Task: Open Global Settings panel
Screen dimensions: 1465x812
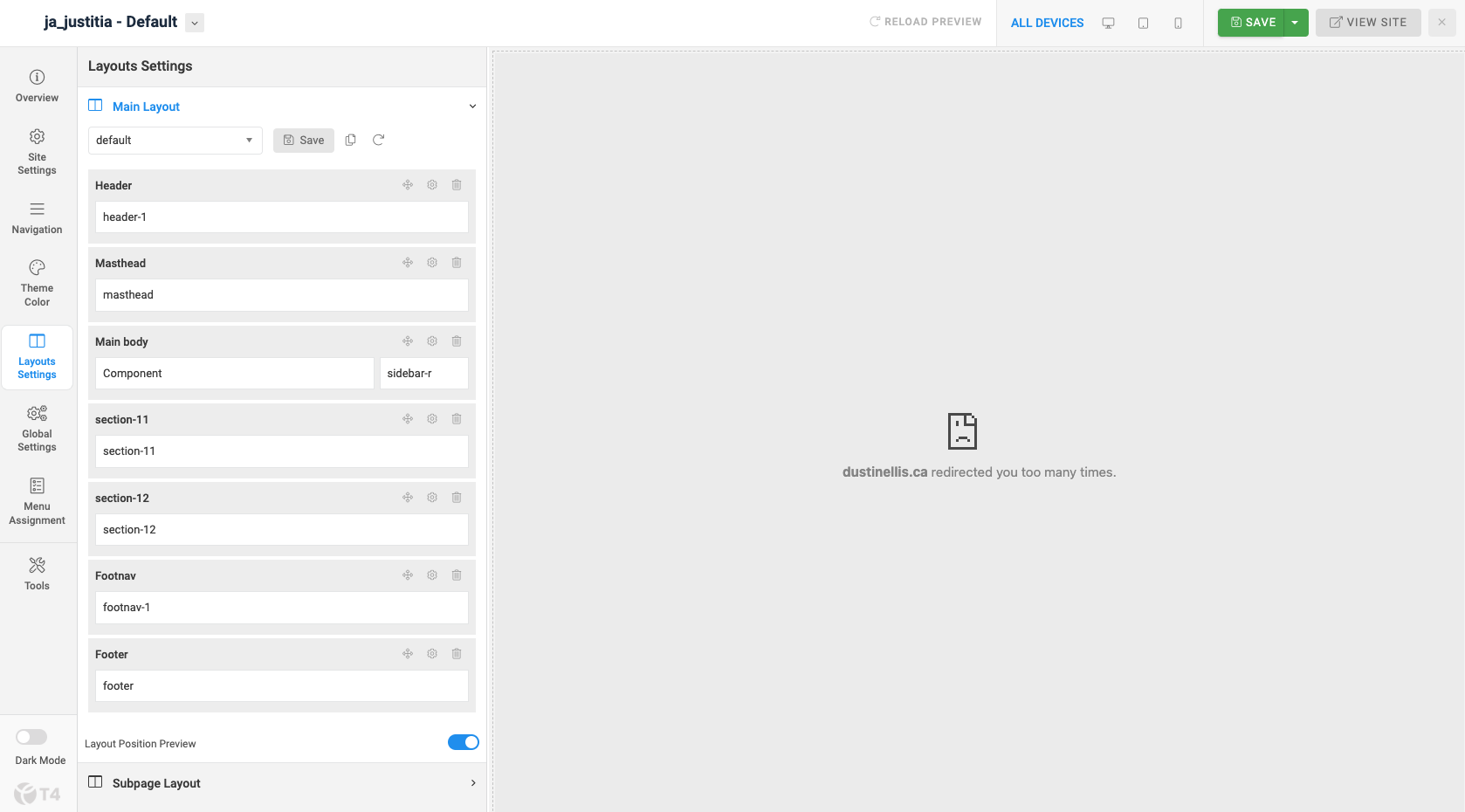Action: point(37,429)
